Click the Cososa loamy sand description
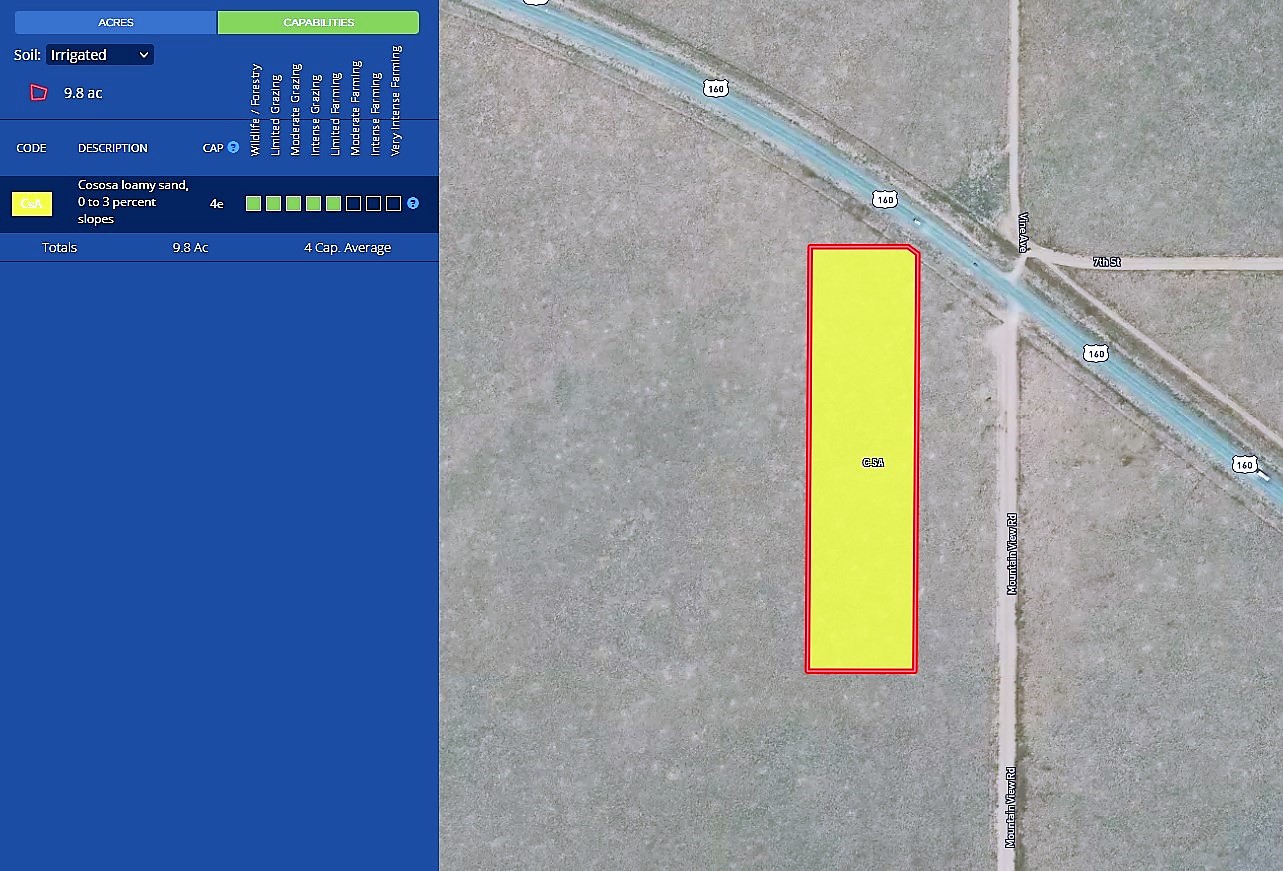The width and height of the screenshot is (1283, 871). point(132,202)
